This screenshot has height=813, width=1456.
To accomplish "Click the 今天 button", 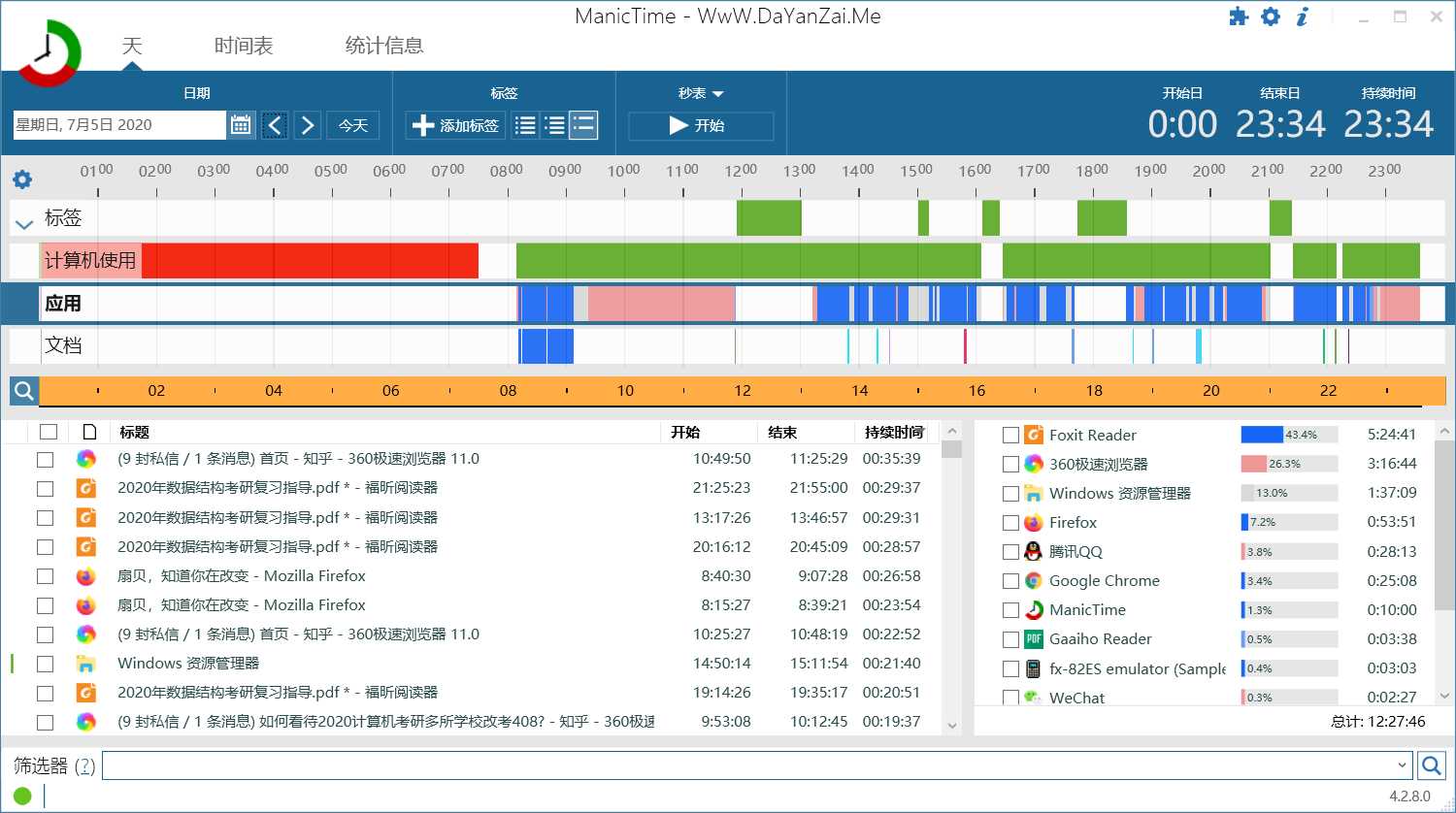I will point(352,125).
